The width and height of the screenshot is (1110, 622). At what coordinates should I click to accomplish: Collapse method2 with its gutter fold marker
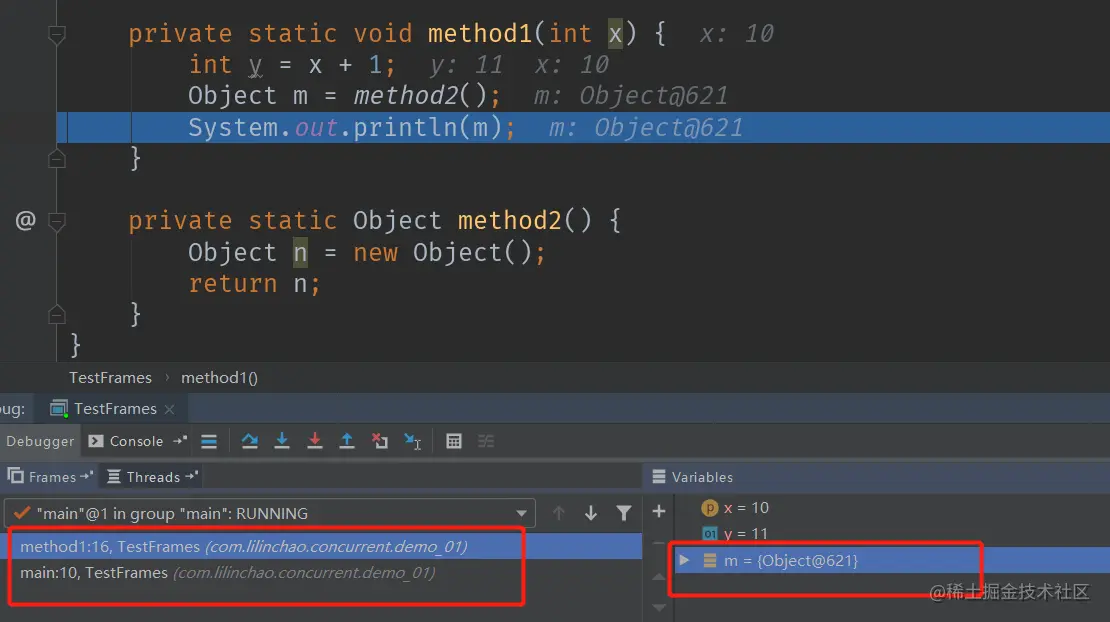(57, 221)
